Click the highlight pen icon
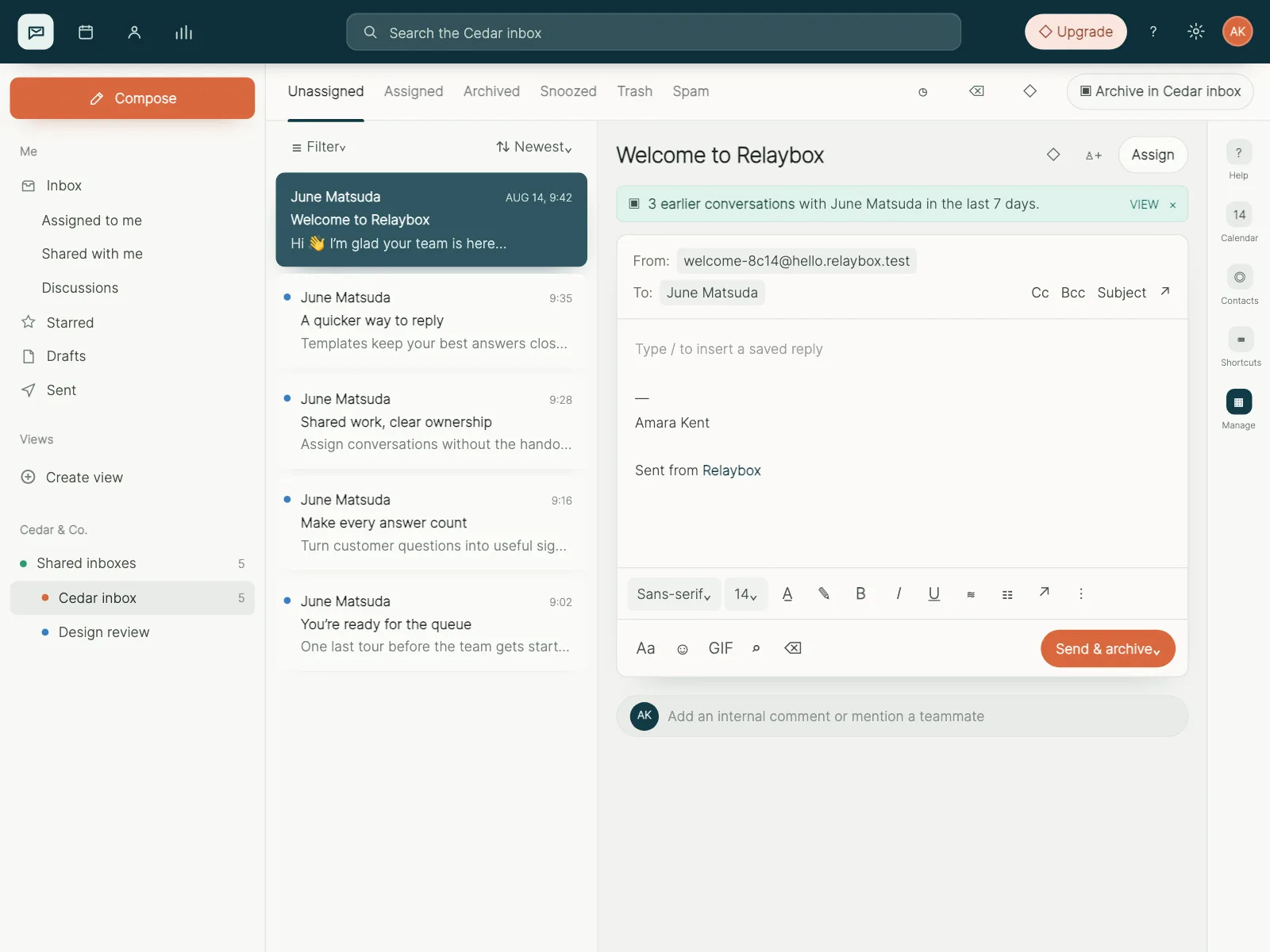 tap(824, 593)
